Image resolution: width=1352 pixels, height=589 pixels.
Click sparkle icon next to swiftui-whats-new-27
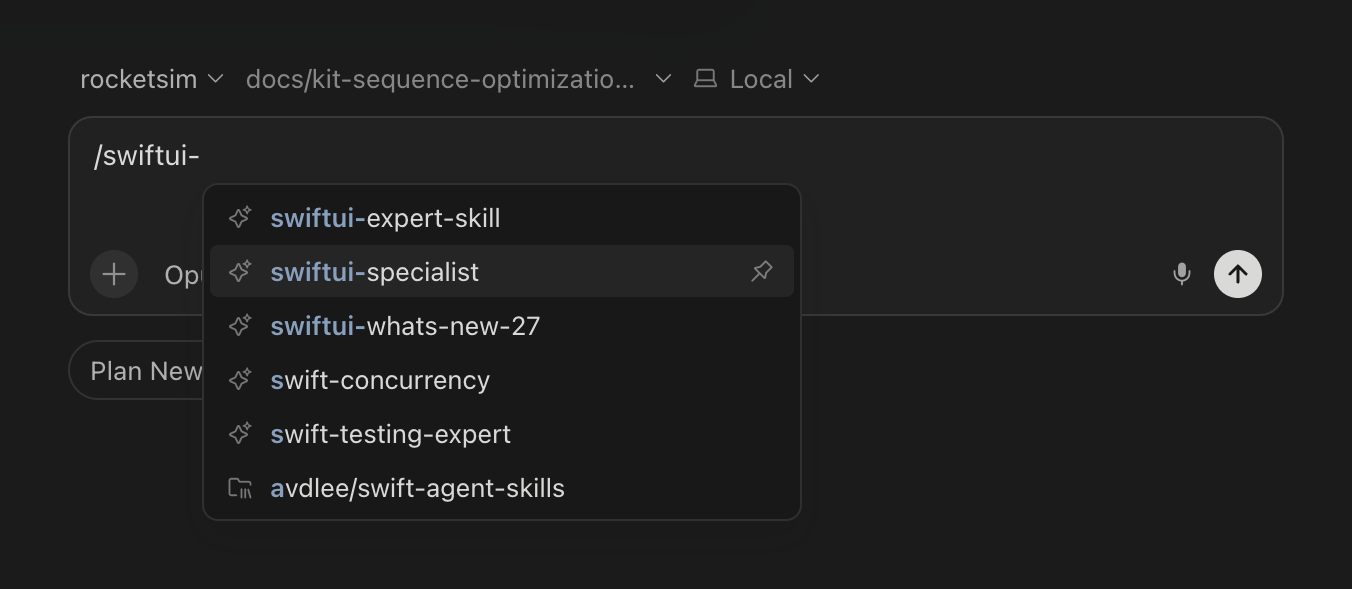click(x=240, y=325)
